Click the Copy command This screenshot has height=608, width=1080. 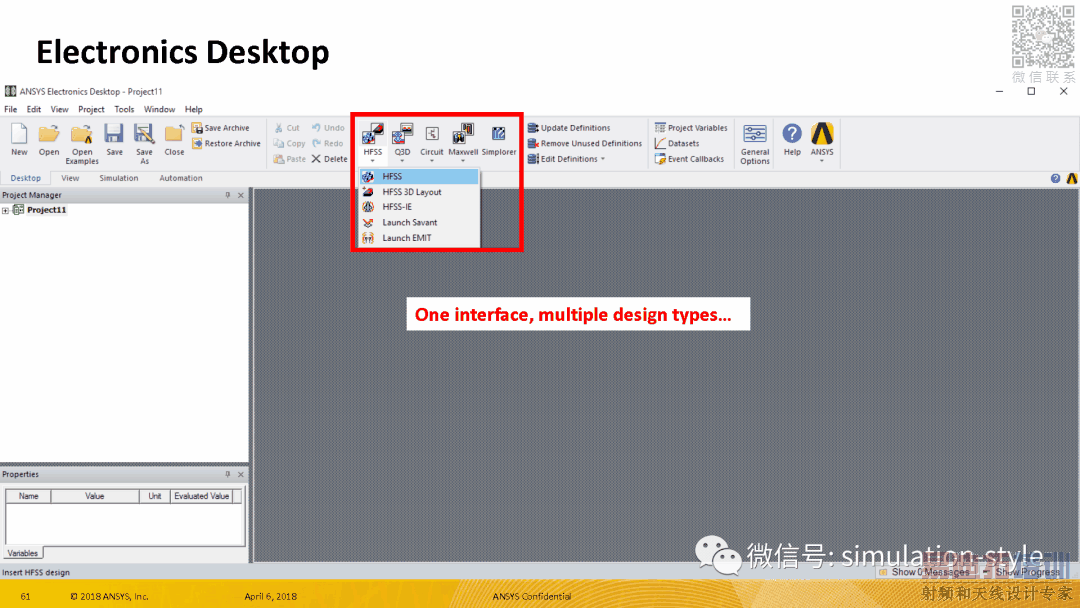click(x=289, y=143)
